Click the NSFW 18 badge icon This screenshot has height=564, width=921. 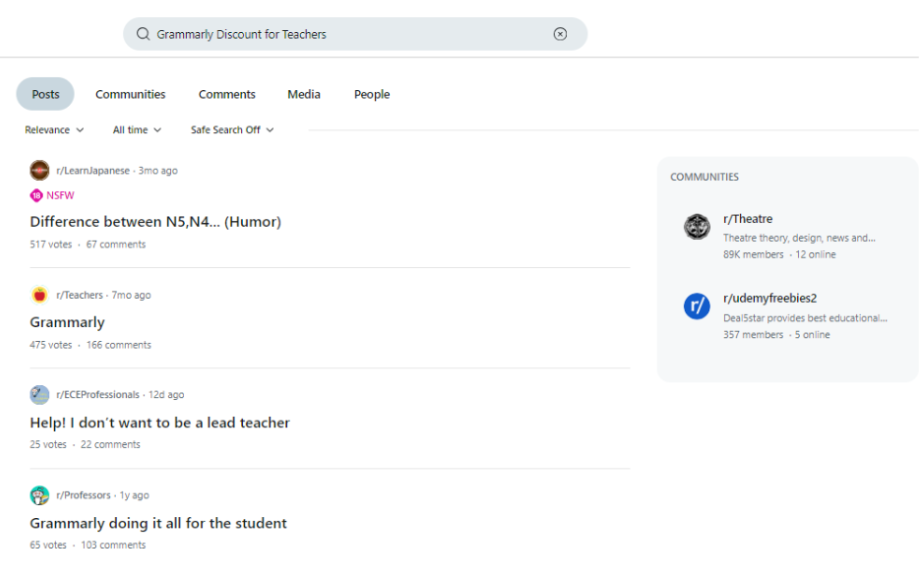[36, 195]
